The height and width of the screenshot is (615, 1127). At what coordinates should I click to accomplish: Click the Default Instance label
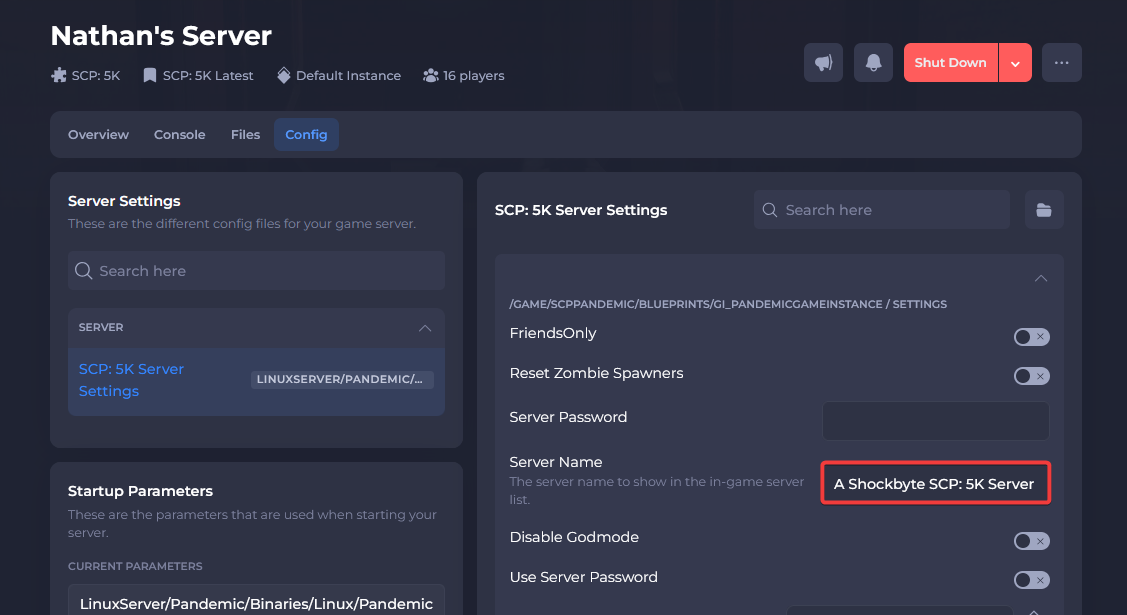pos(349,75)
